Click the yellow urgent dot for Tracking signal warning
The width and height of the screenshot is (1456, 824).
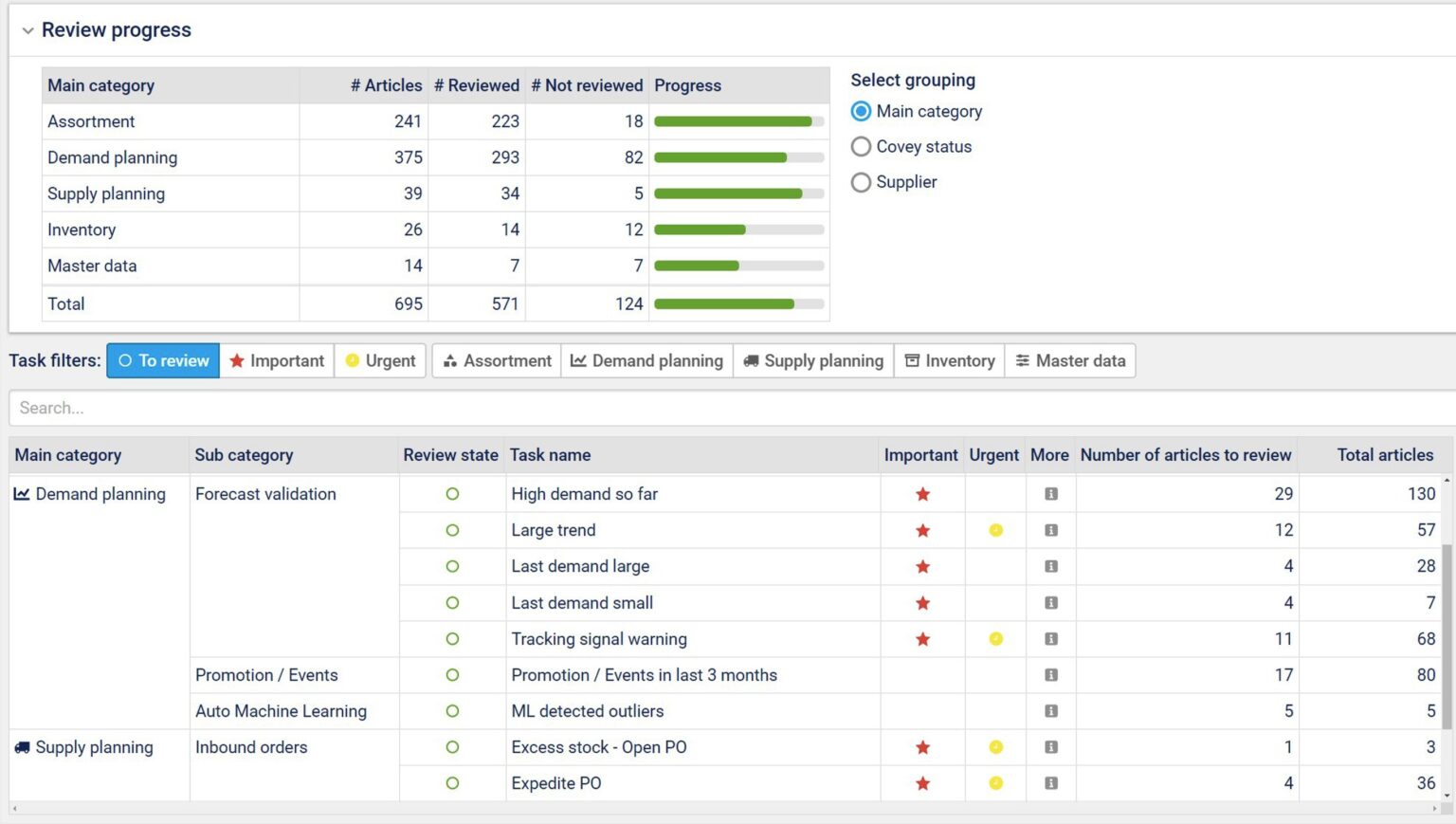(x=995, y=639)
